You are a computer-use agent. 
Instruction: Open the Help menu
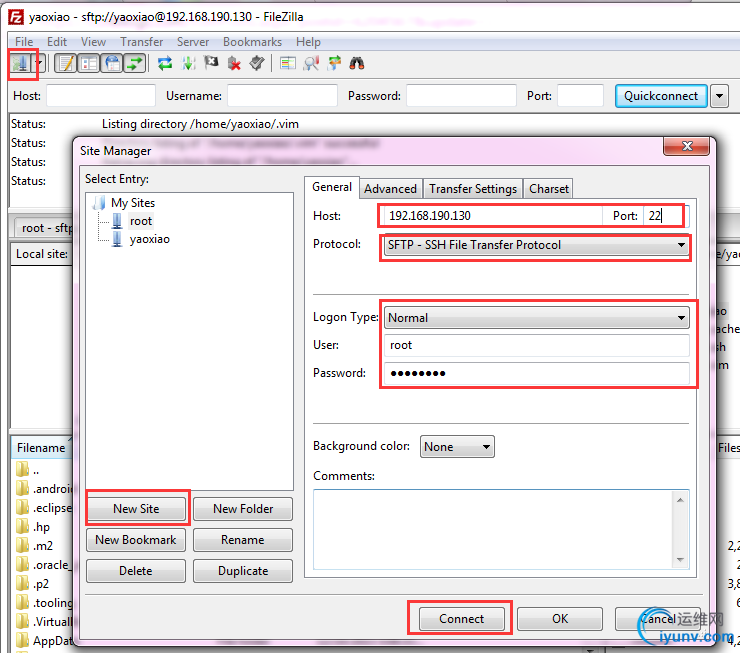click(308, 42)
